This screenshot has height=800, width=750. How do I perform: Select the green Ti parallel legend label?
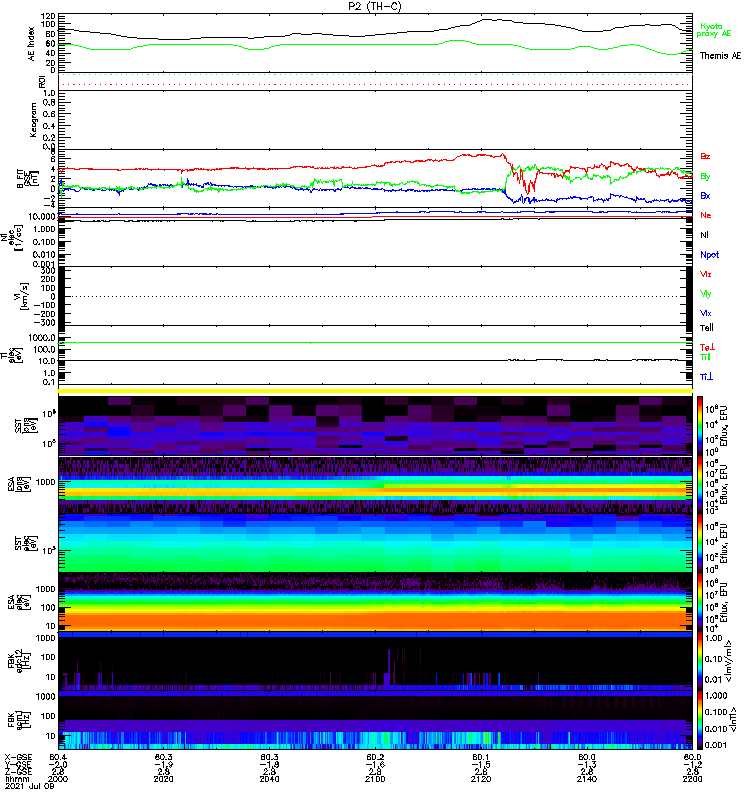[705, 357]
